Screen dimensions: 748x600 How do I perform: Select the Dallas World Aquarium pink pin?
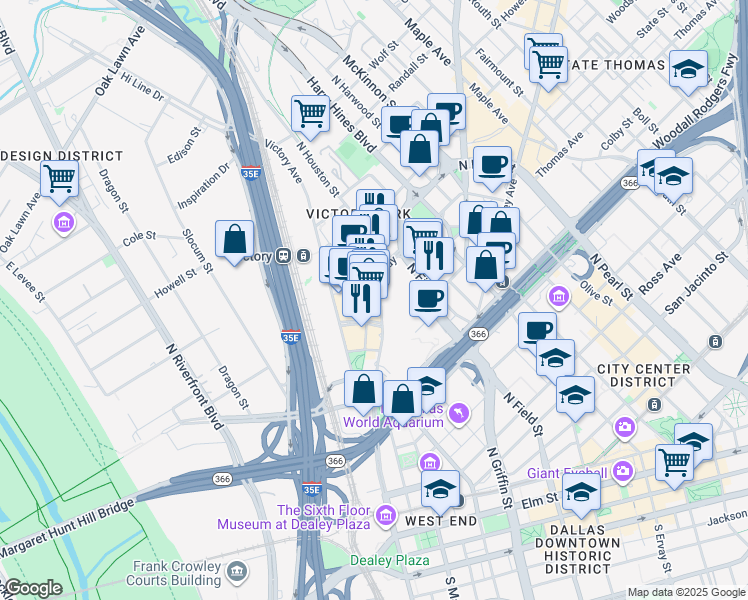click(x=458, y=412)
